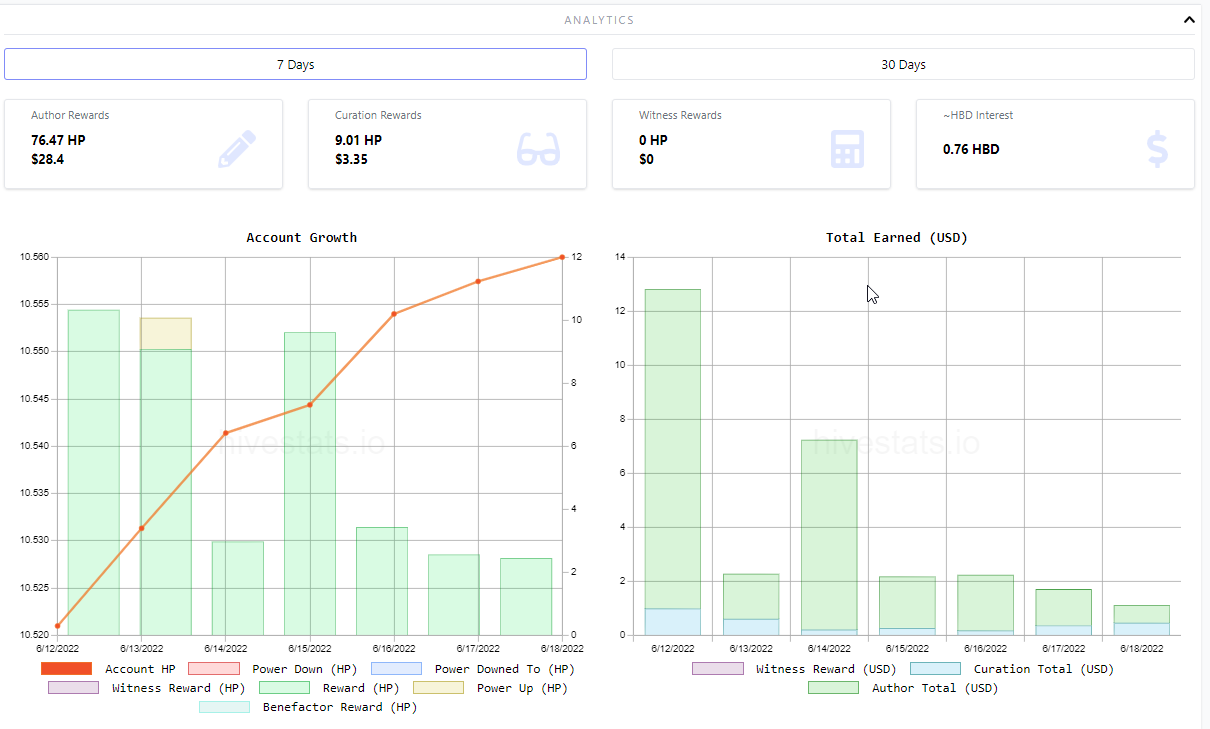Click the 6/16/2022 point on Account Growth line
The width and height of the screenshot is (1210, 729).
click(394, 314)
